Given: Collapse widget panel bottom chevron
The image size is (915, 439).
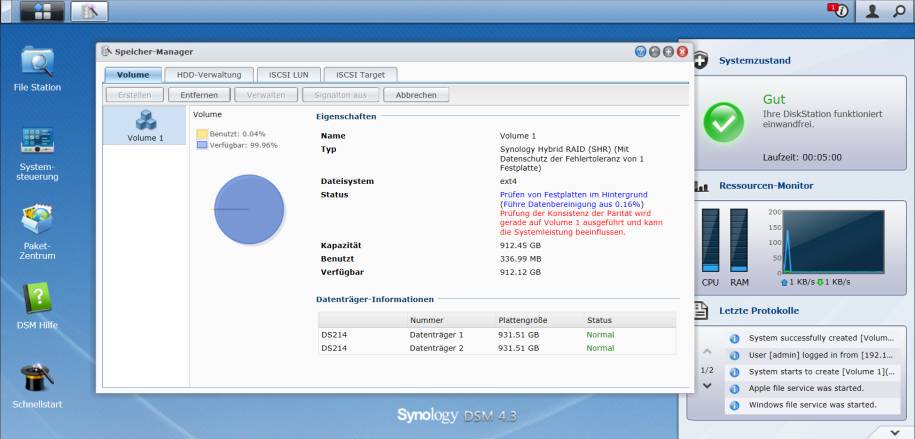Looking at the screenshot, I should click(896, 432).
